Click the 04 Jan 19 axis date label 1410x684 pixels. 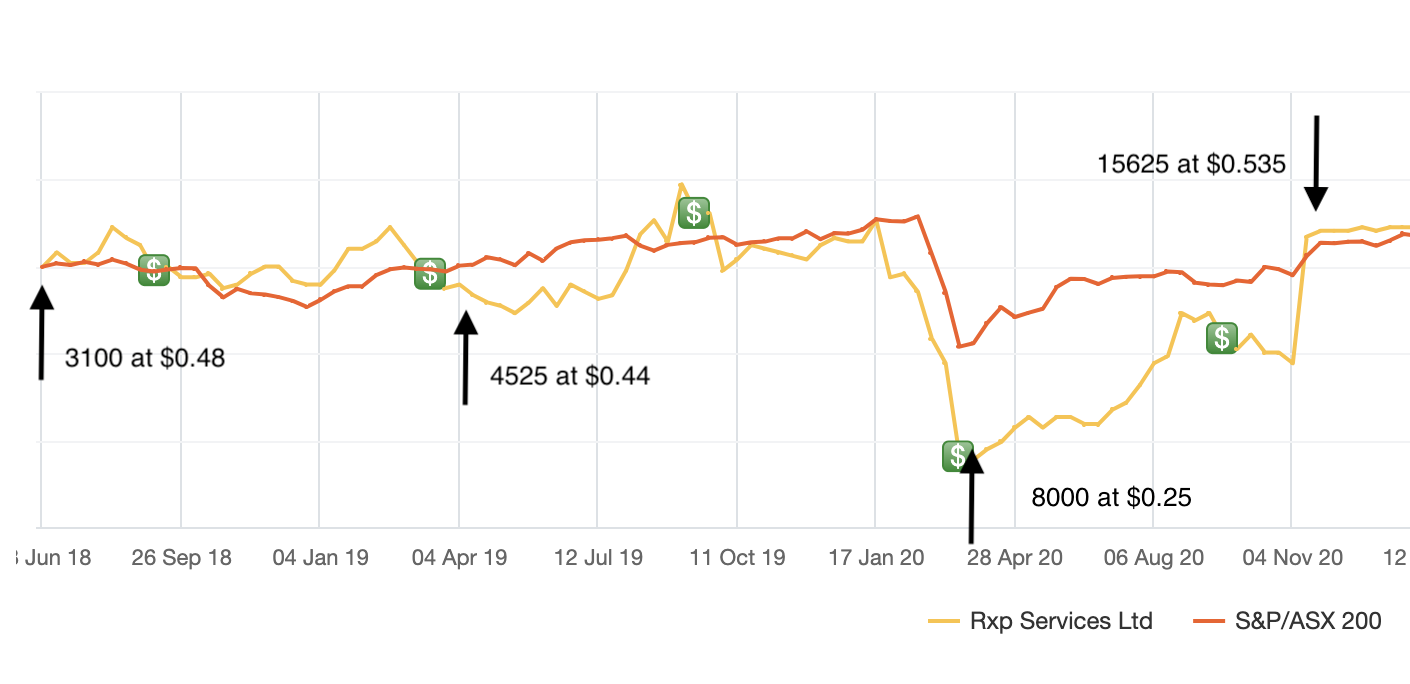(320, 557)
